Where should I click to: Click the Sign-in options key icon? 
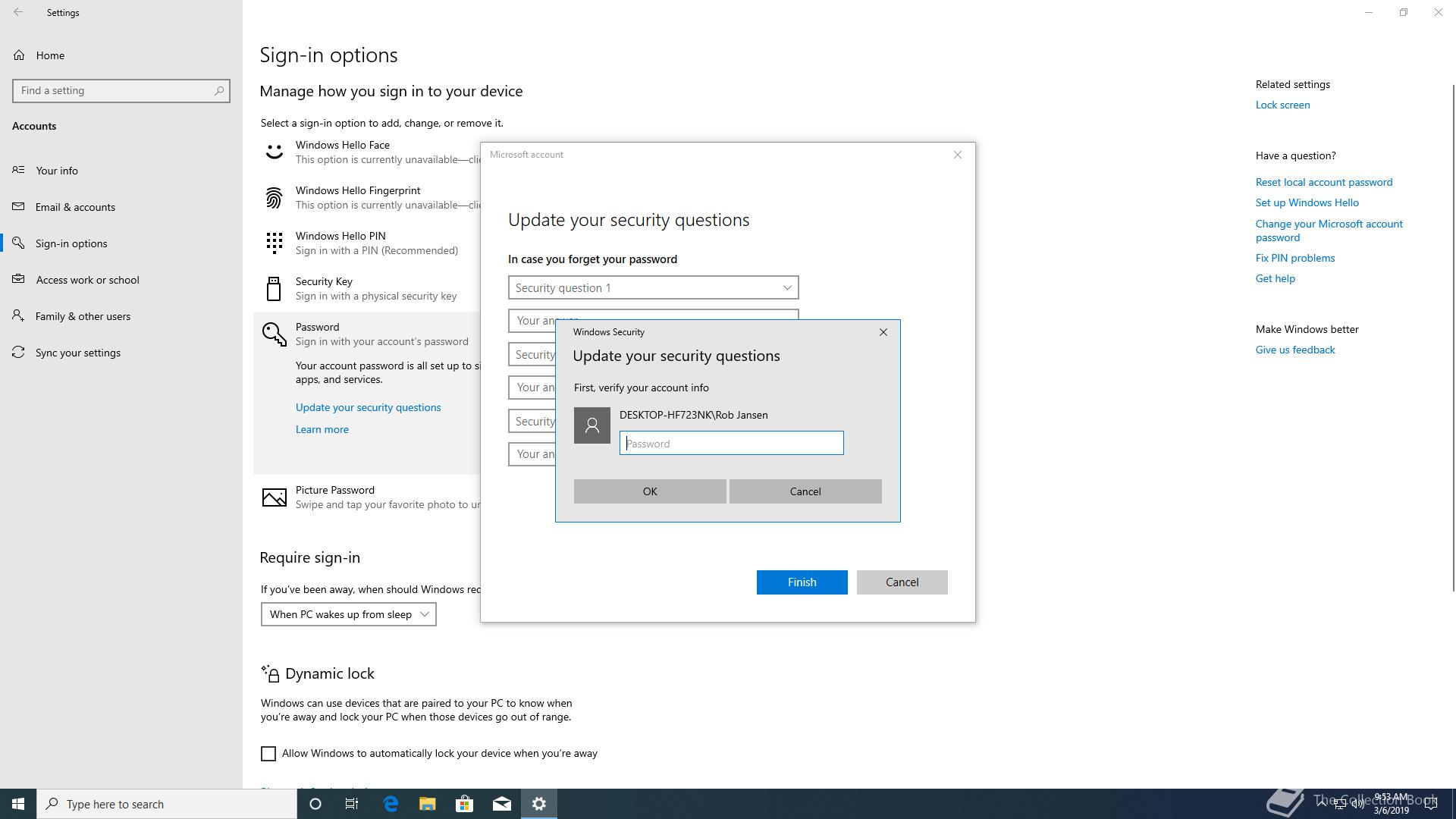(18, 243)
